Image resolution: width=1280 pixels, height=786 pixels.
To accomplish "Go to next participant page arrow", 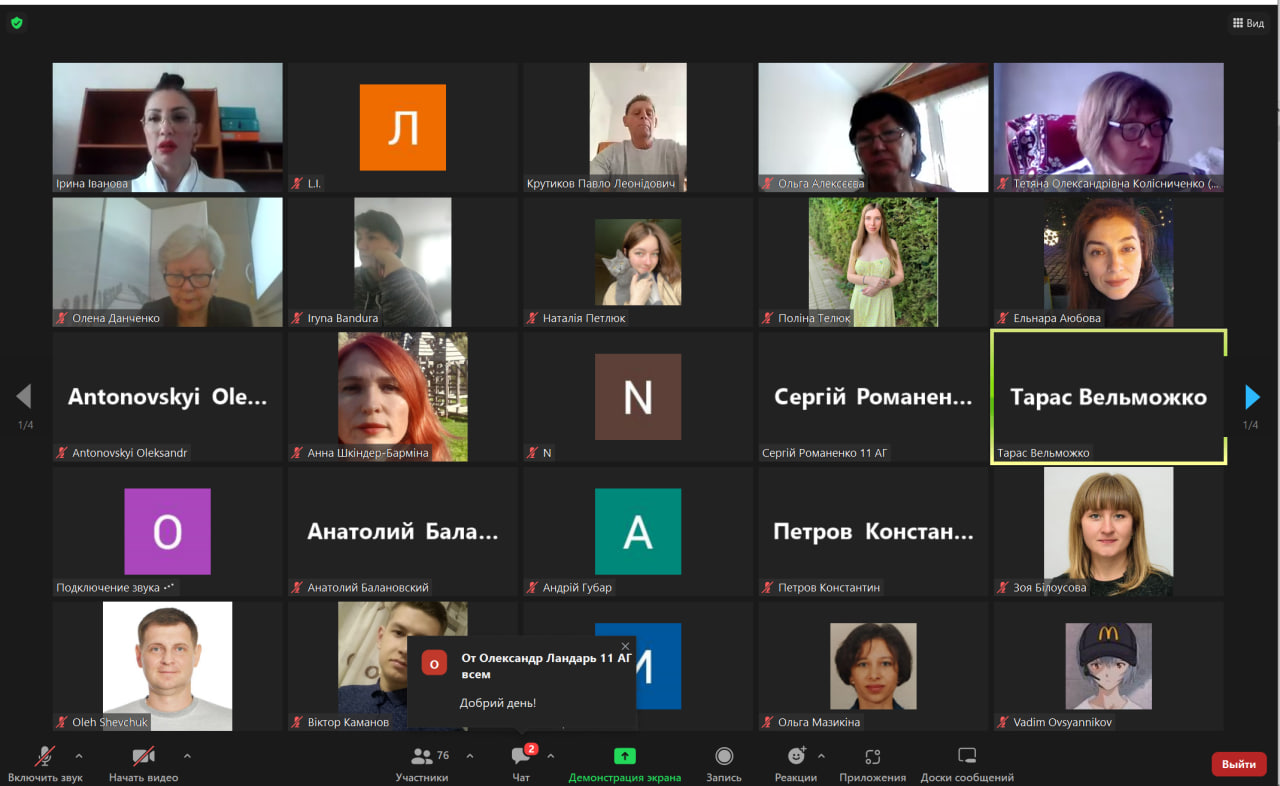I will (1252, 397).
